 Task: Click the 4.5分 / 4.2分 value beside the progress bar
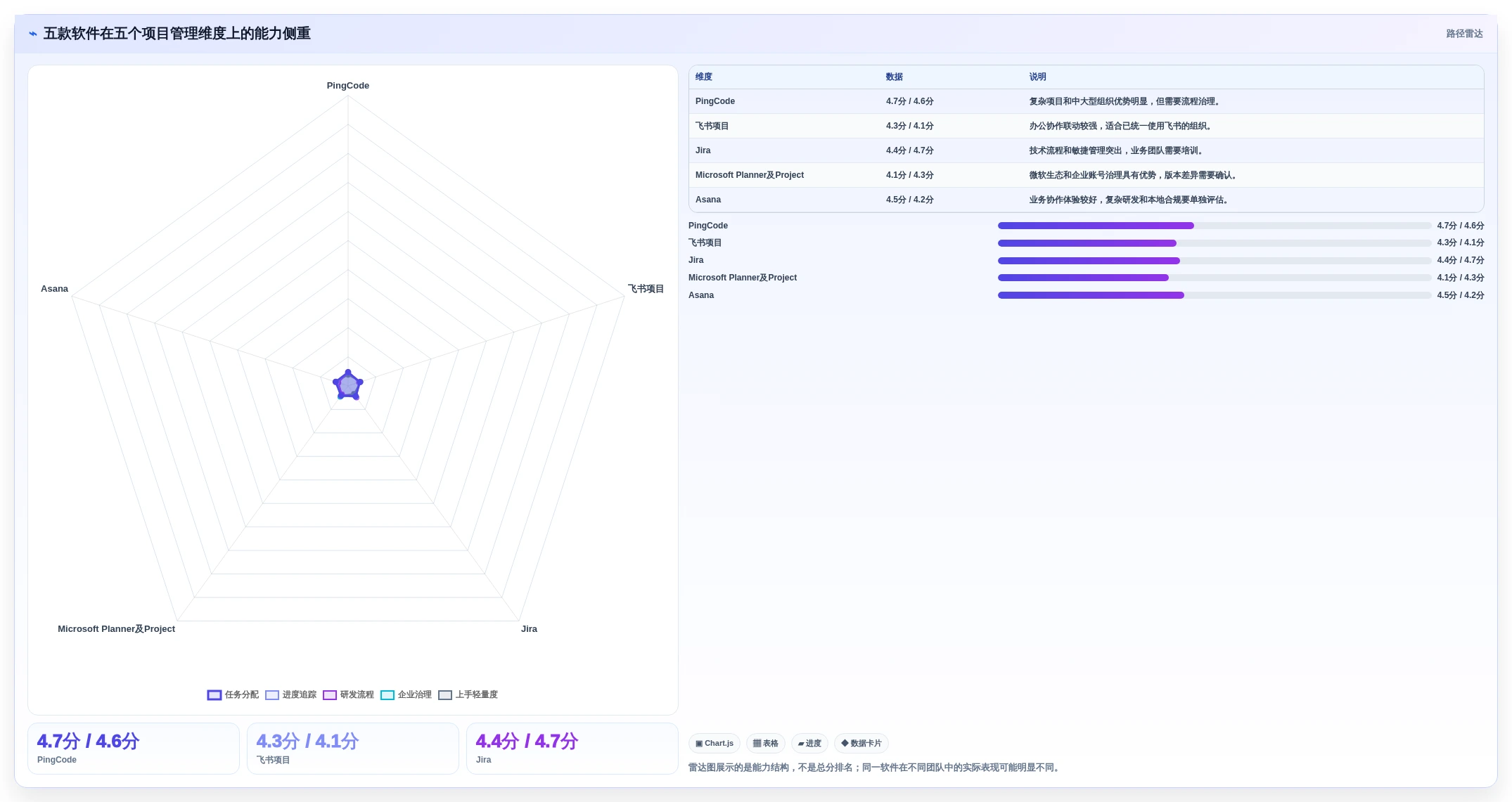tap(1461, 295)
